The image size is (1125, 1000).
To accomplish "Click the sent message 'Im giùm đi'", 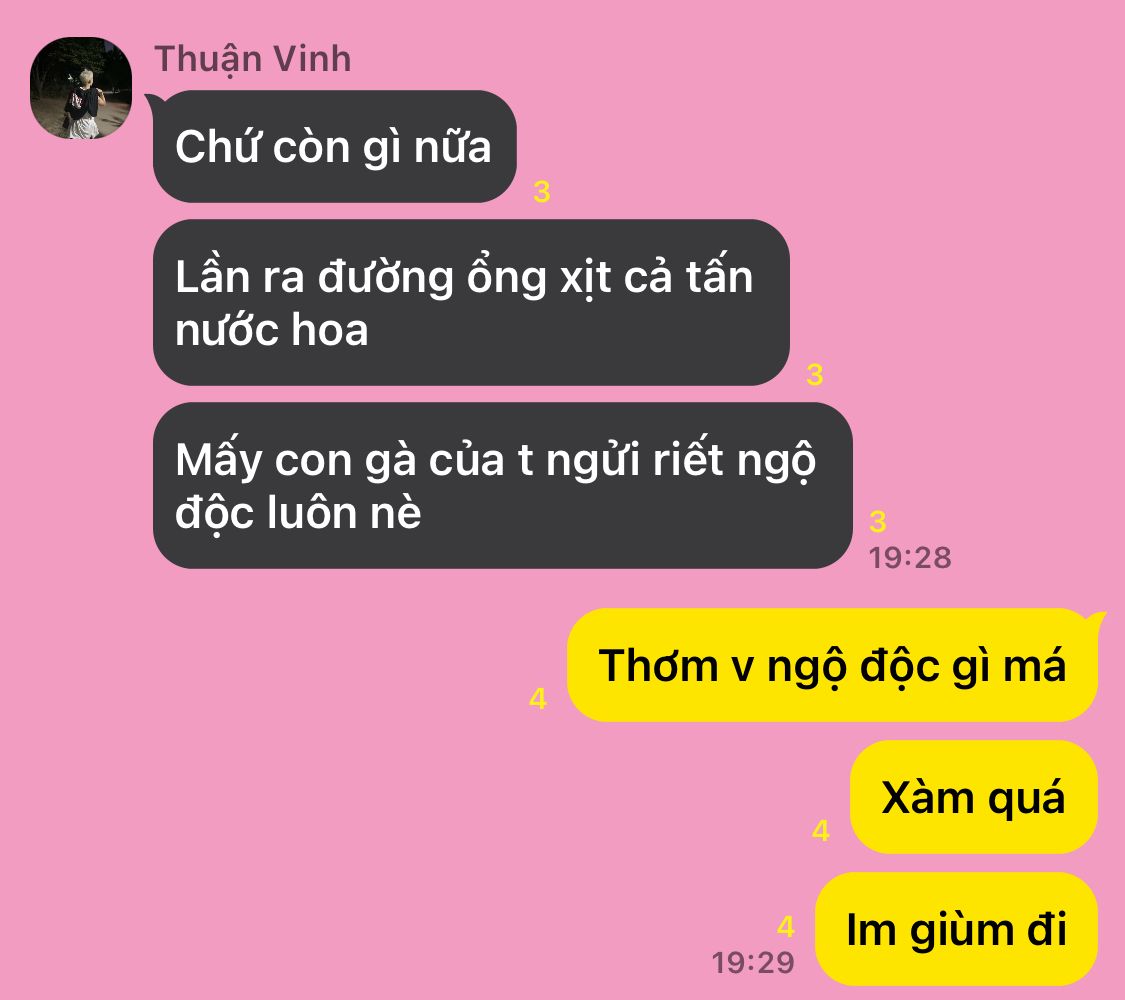I will pyautogui.click(x=956, y=929).
